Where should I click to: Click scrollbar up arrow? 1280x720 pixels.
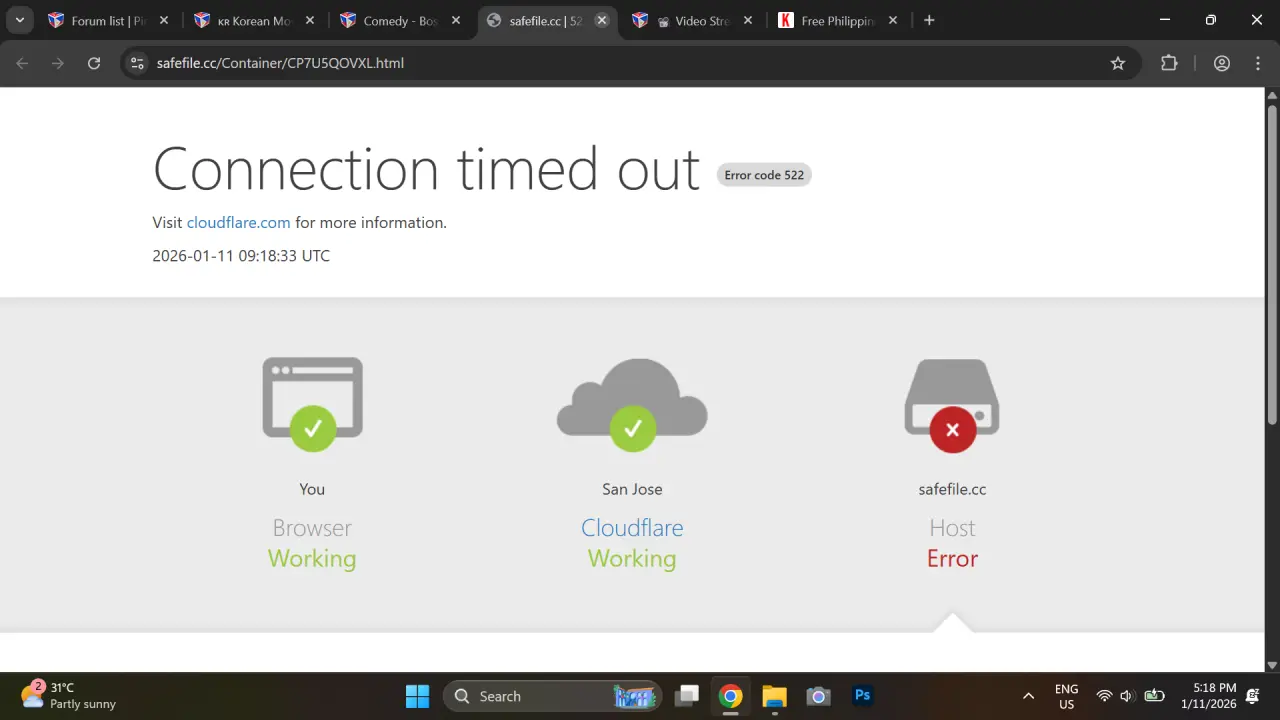pyautogui.click(x=1272, y=93)
